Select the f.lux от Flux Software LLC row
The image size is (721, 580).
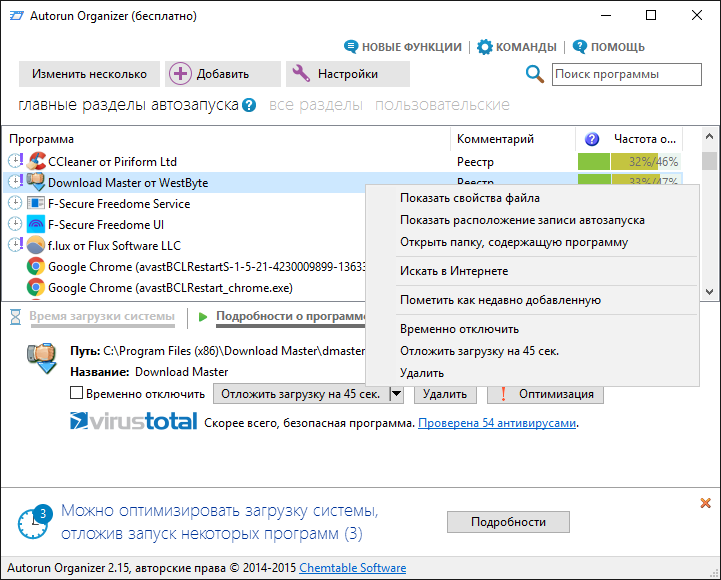tap(184, 245)
